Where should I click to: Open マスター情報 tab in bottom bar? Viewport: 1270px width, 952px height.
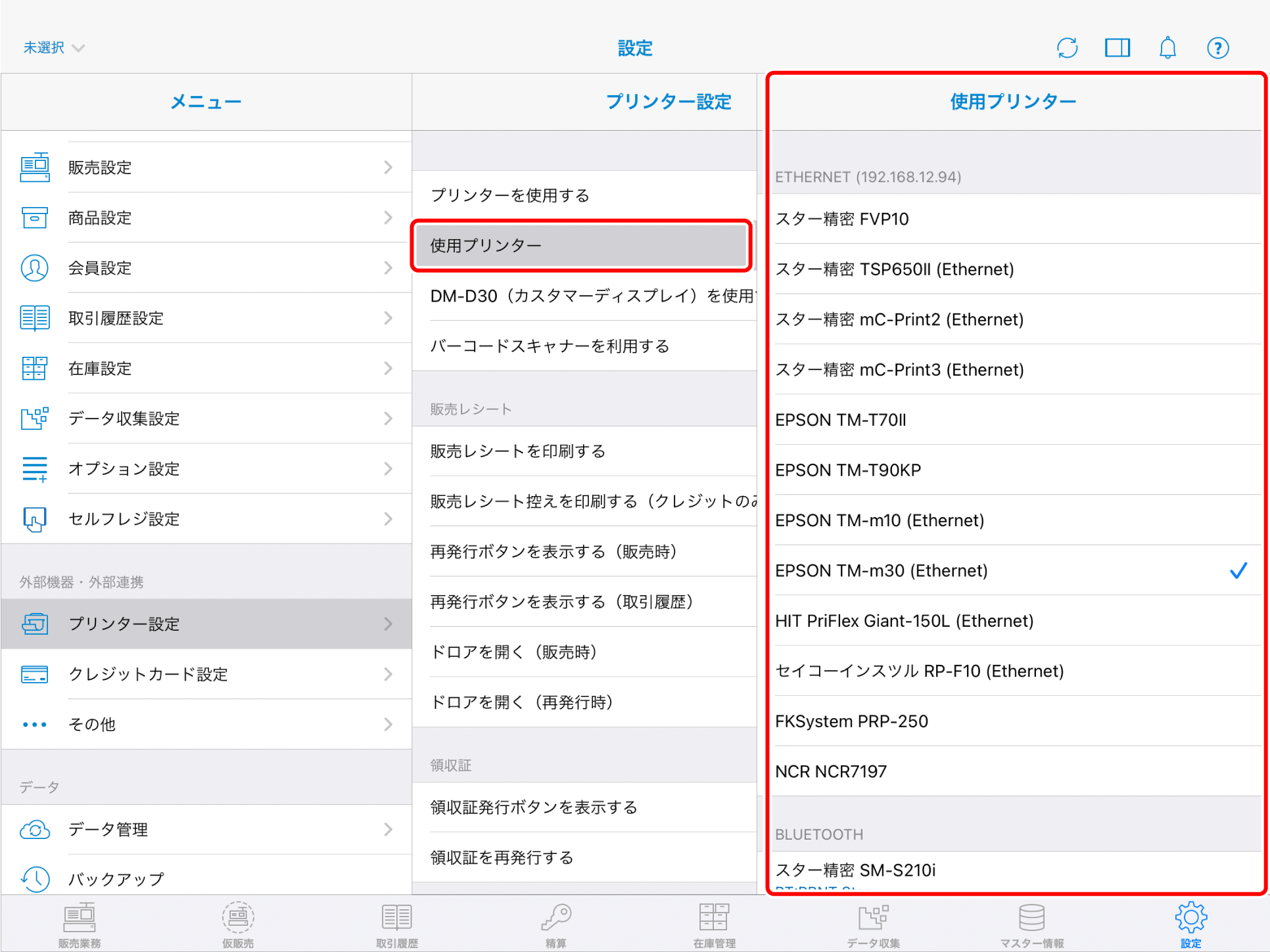[x=1032, y=926]
